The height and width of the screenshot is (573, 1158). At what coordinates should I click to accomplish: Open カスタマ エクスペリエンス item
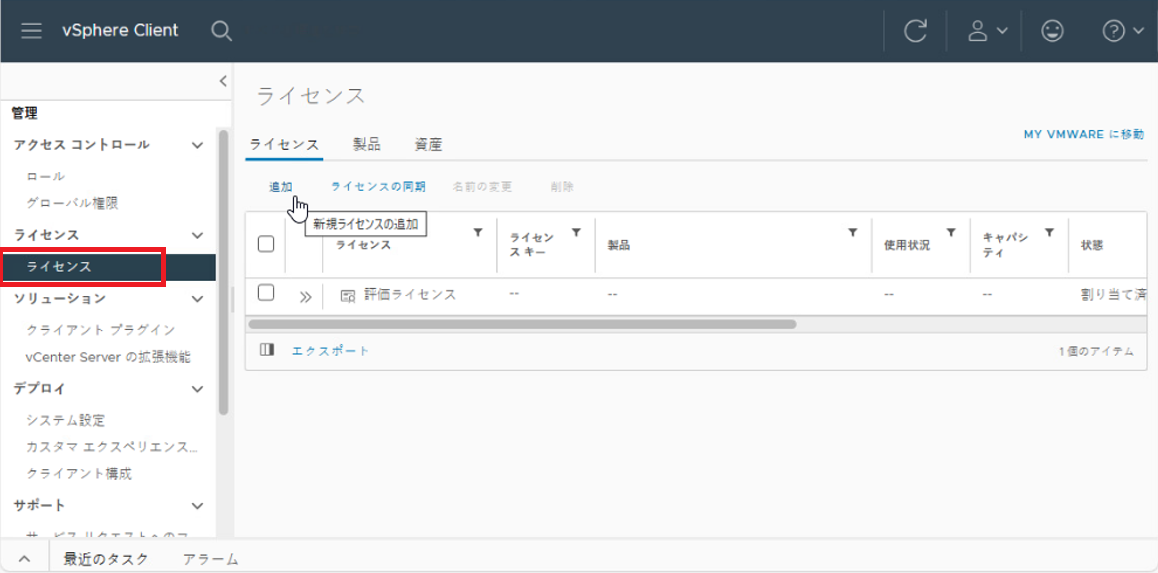click(x=112, y=447)
